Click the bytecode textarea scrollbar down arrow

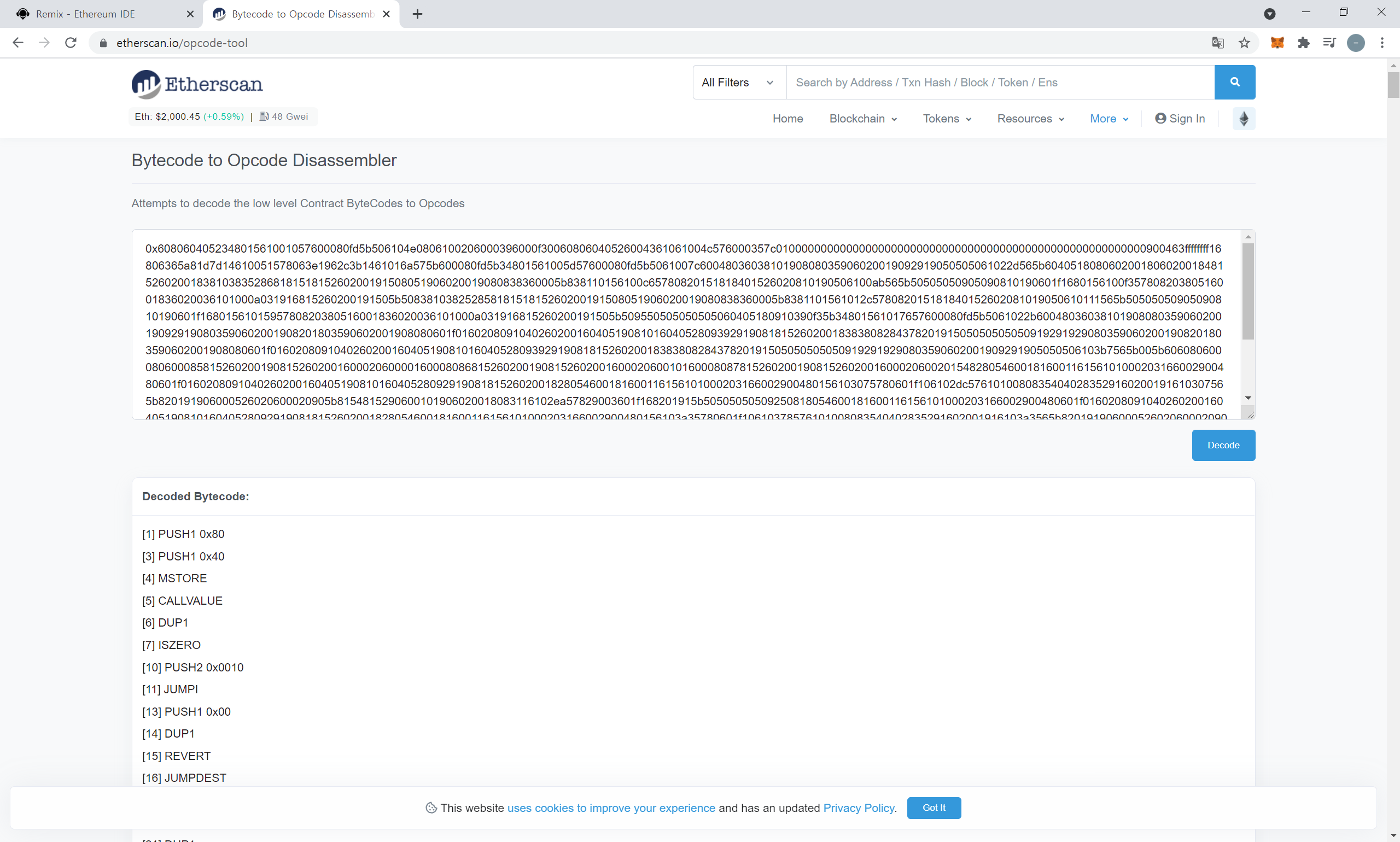[1248, 398]
